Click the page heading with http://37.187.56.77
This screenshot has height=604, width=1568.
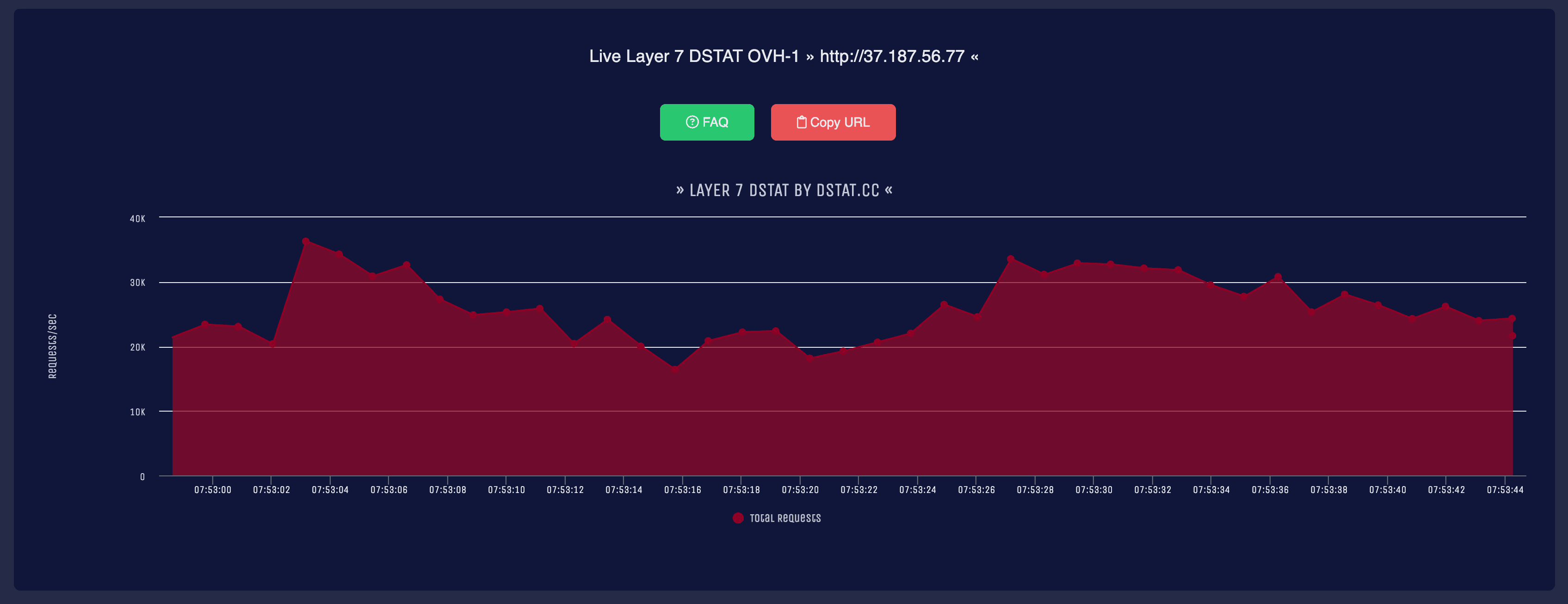click(x=784, y=56)
